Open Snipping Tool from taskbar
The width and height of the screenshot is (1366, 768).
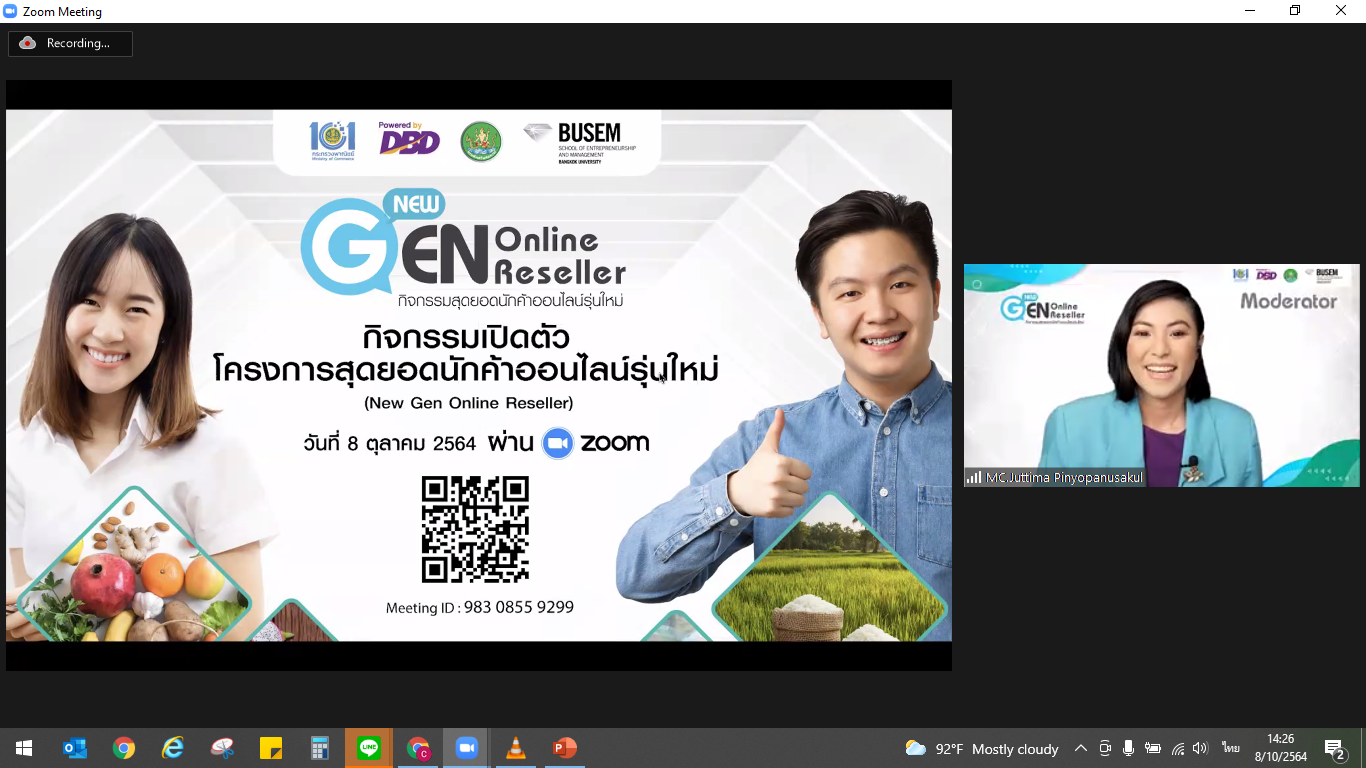tap(222, 748)
